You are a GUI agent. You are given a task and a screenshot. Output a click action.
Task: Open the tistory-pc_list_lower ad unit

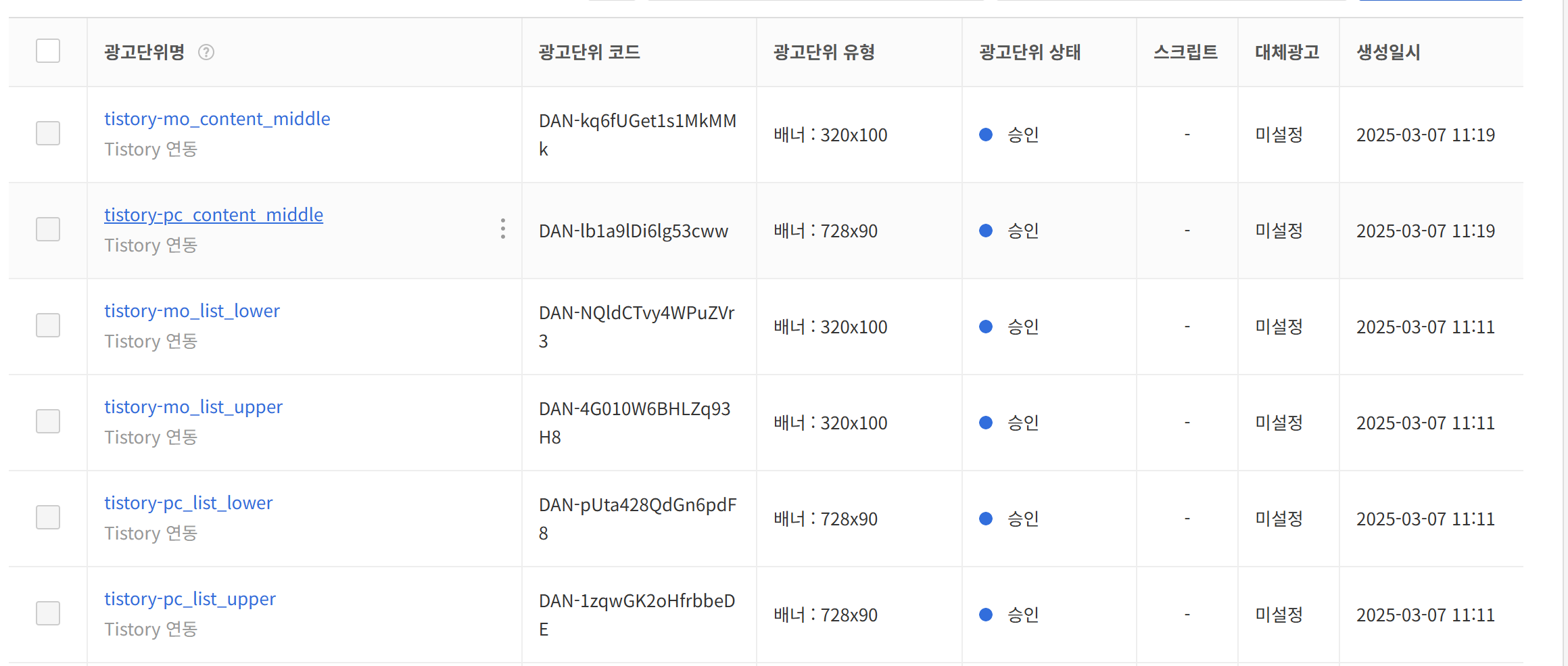pyautogui.click(x=189, y=502)
